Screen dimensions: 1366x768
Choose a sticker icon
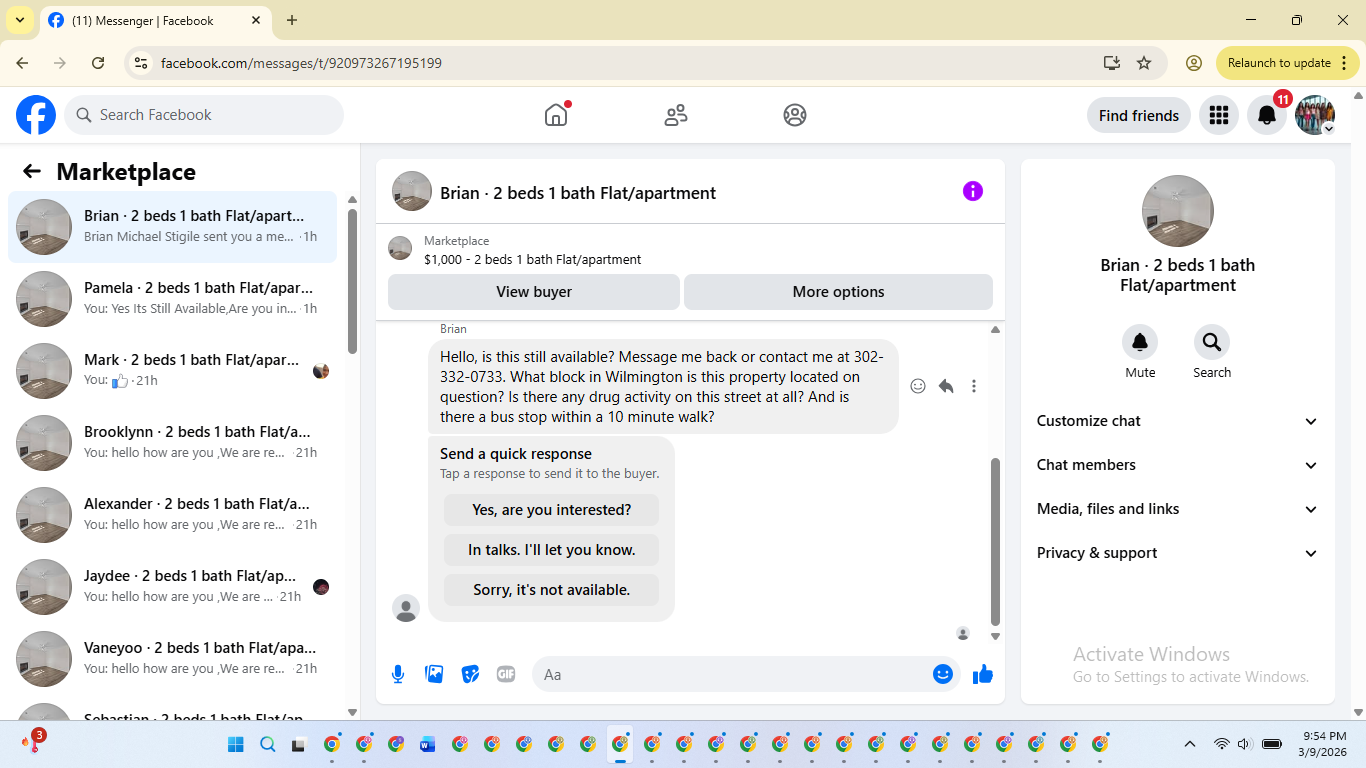[470, 674]
